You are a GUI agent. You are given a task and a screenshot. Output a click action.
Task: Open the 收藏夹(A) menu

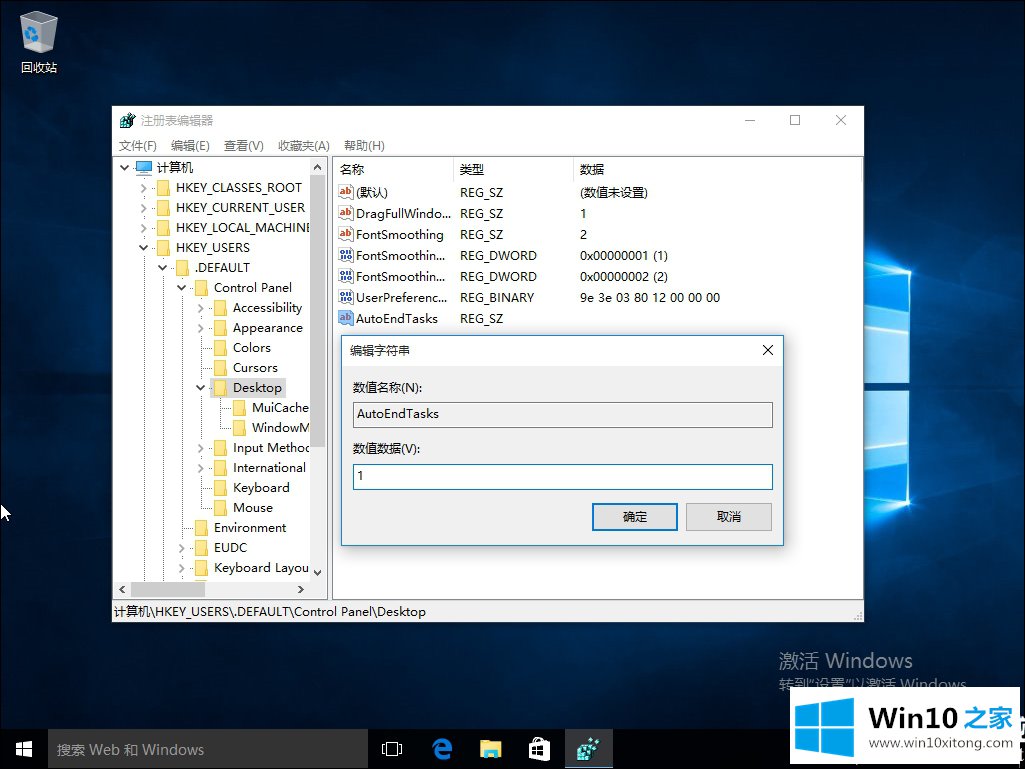[303, 146]
